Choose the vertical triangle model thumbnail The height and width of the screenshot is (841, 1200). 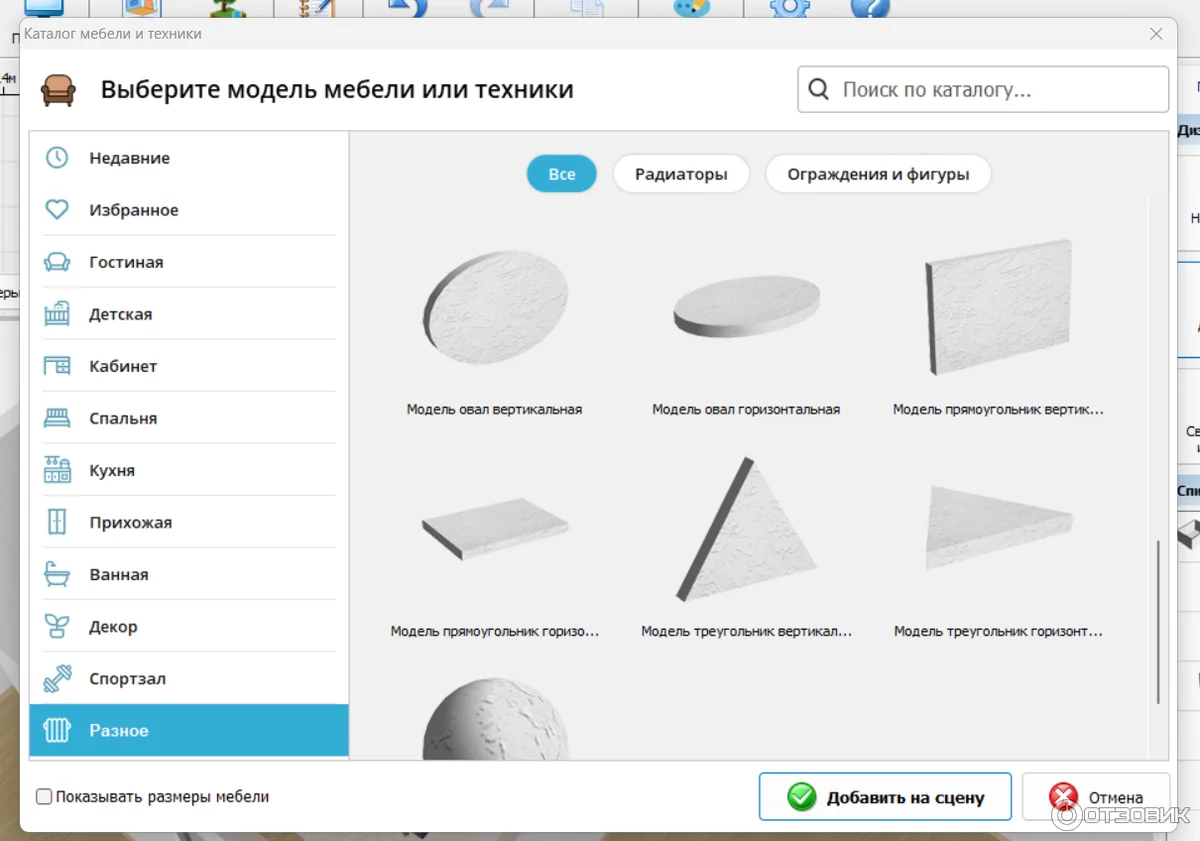pyautogui.click(x=746, y=529)
